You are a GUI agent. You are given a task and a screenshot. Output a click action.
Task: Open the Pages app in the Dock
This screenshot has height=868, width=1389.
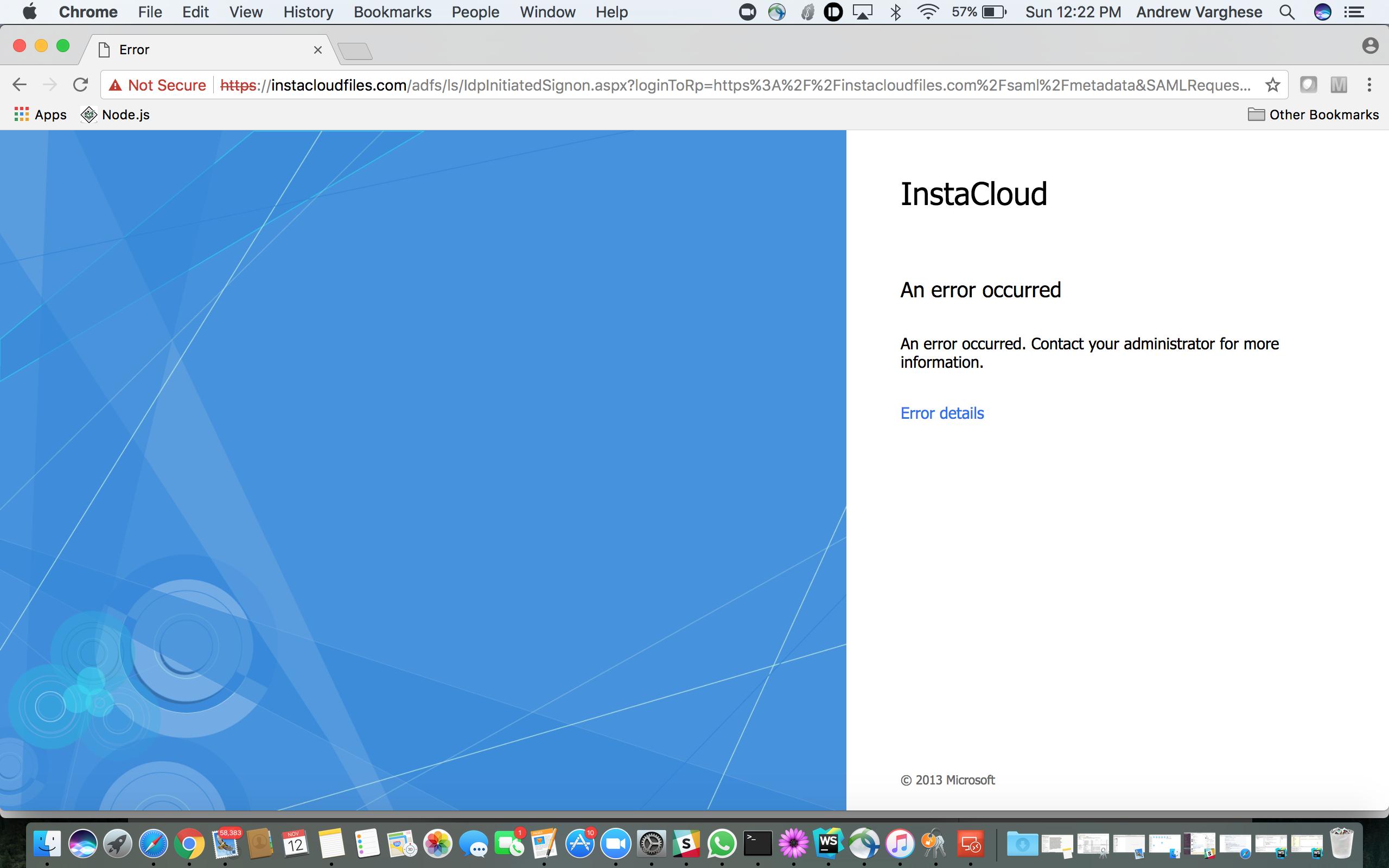[x=544, y=844]
